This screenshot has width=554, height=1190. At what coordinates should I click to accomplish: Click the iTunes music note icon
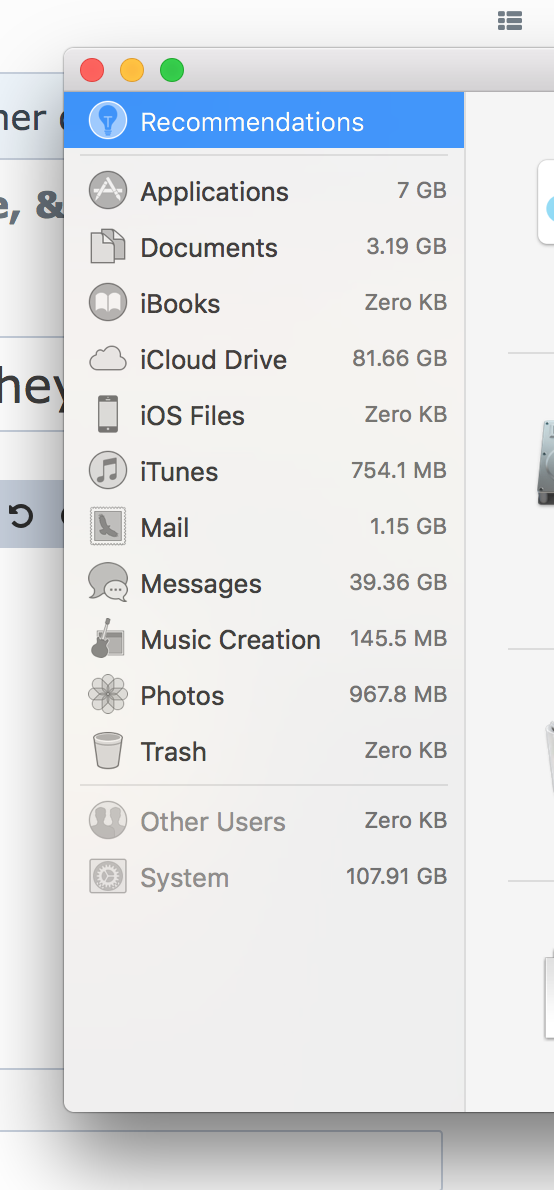tap(107, 471)
